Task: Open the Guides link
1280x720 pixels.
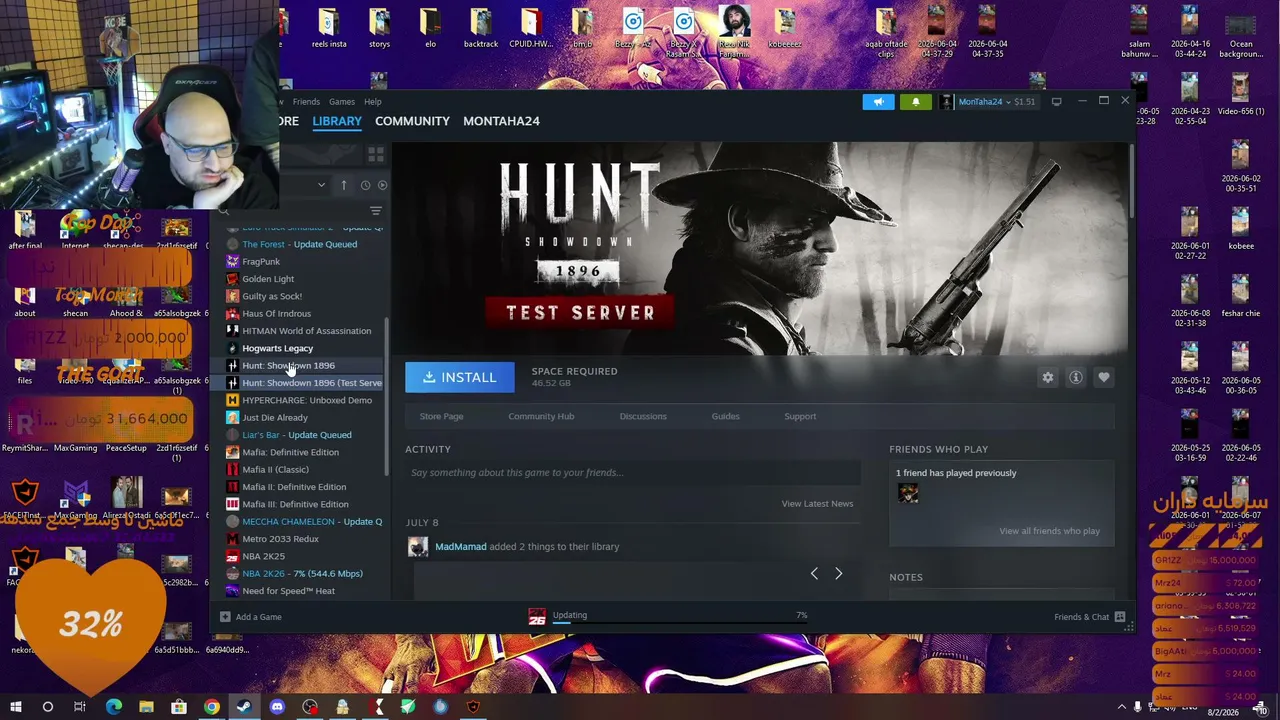Action: pos(725,416)
